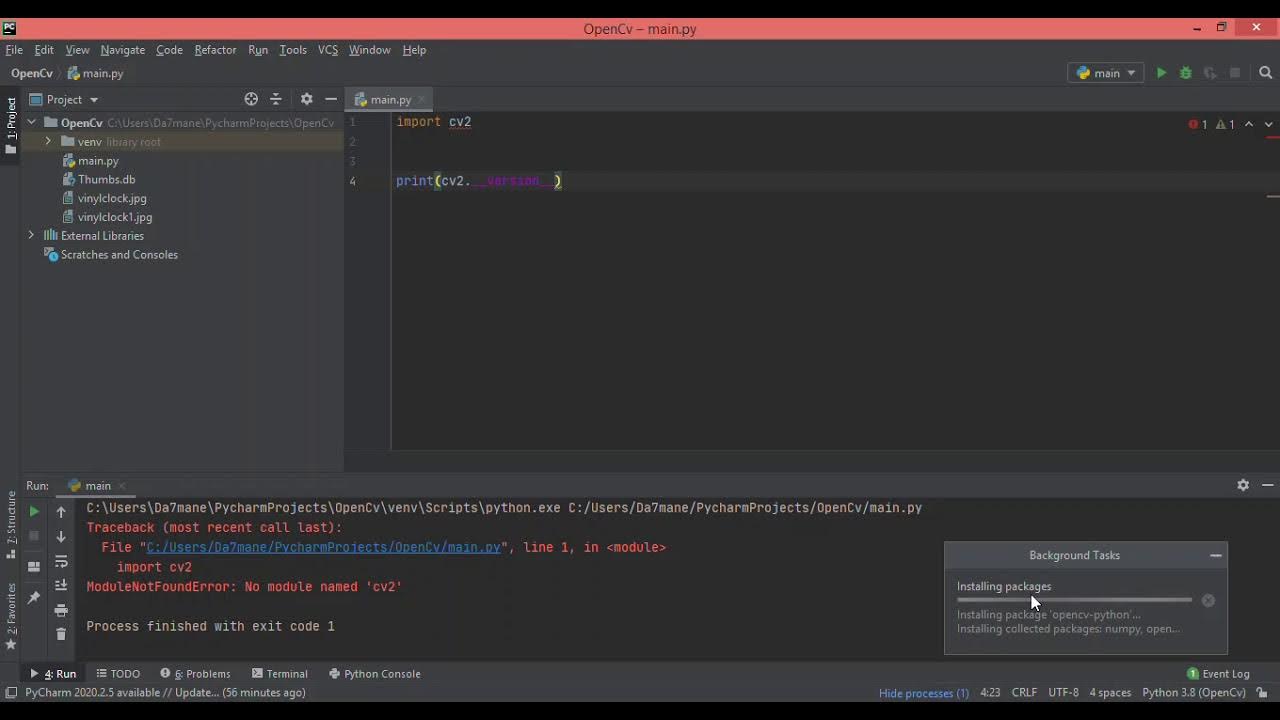Screen dimensions: 1280x720
Task: Open the CRLF line separator selector
Action: click(1024, 692)
